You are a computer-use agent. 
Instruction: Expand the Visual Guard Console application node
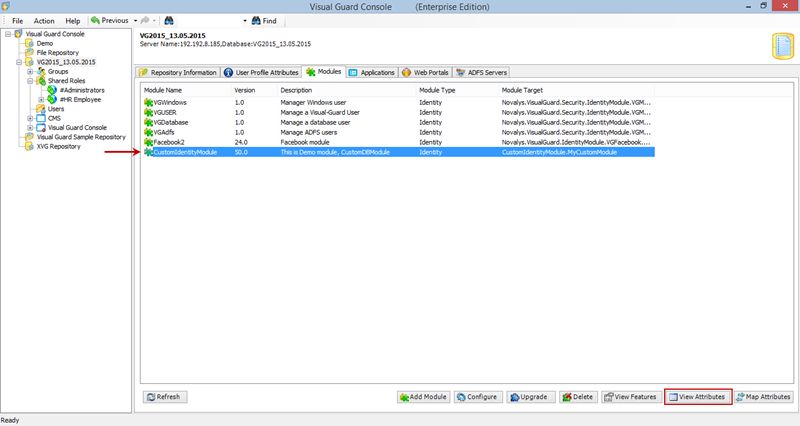tap(30, 128)
